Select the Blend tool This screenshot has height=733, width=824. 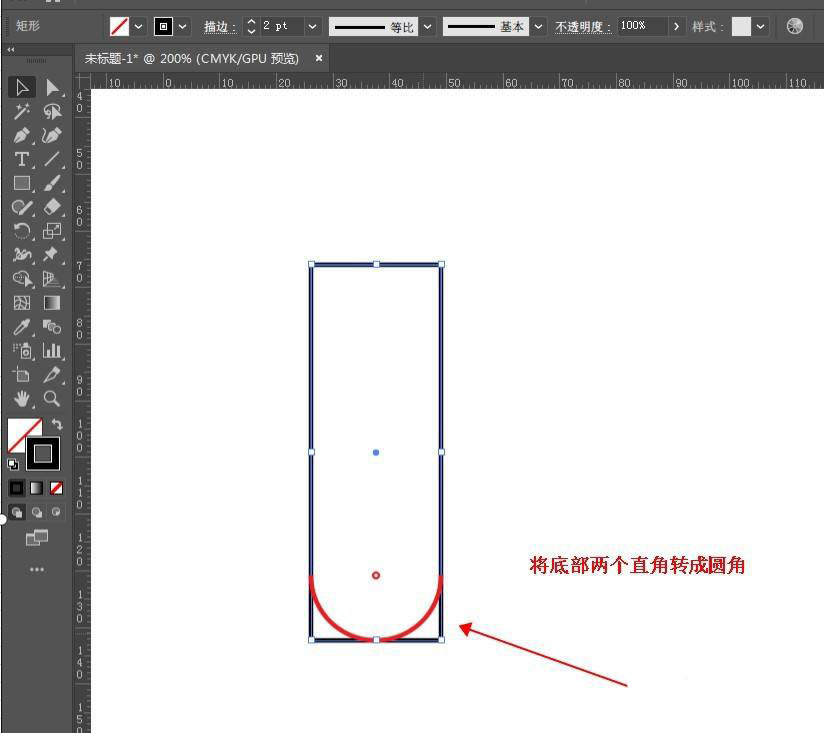click(52, 327)
